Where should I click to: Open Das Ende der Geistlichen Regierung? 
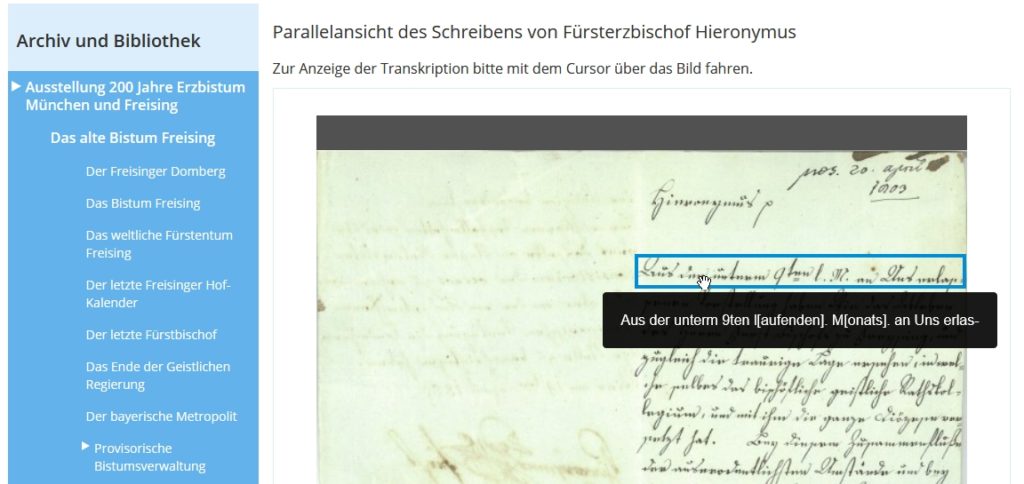click(x=157, y=376)
